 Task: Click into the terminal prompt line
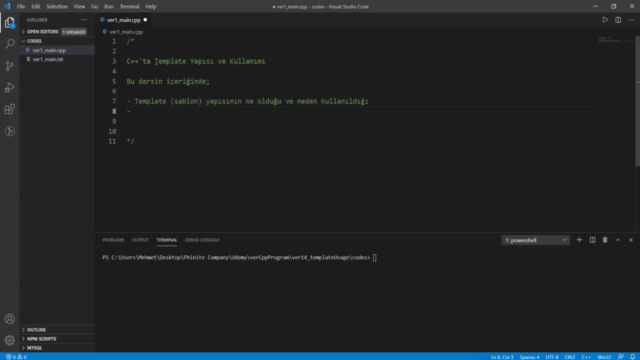click(239, 258)
